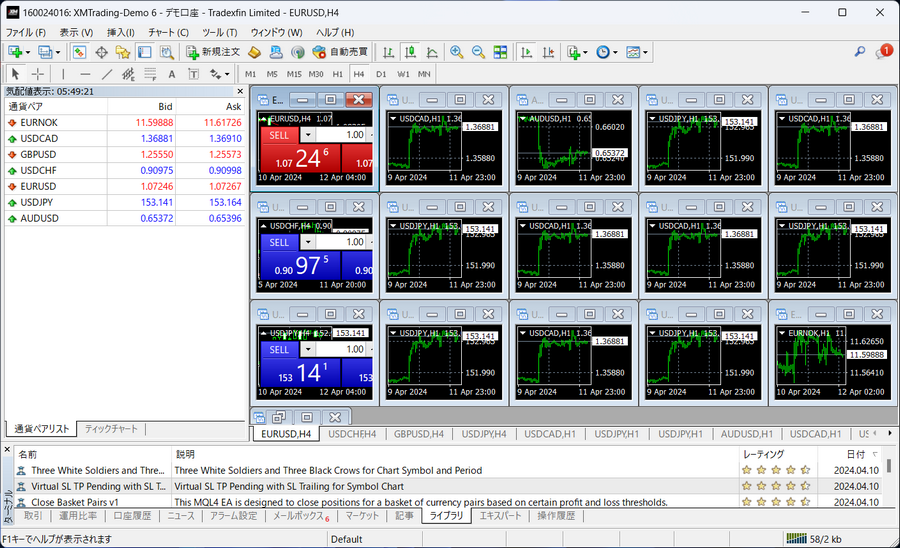This screenshot has height=548, width=900.
Task: Toggle the Market Watch window icon
Action: pos(79,52)
